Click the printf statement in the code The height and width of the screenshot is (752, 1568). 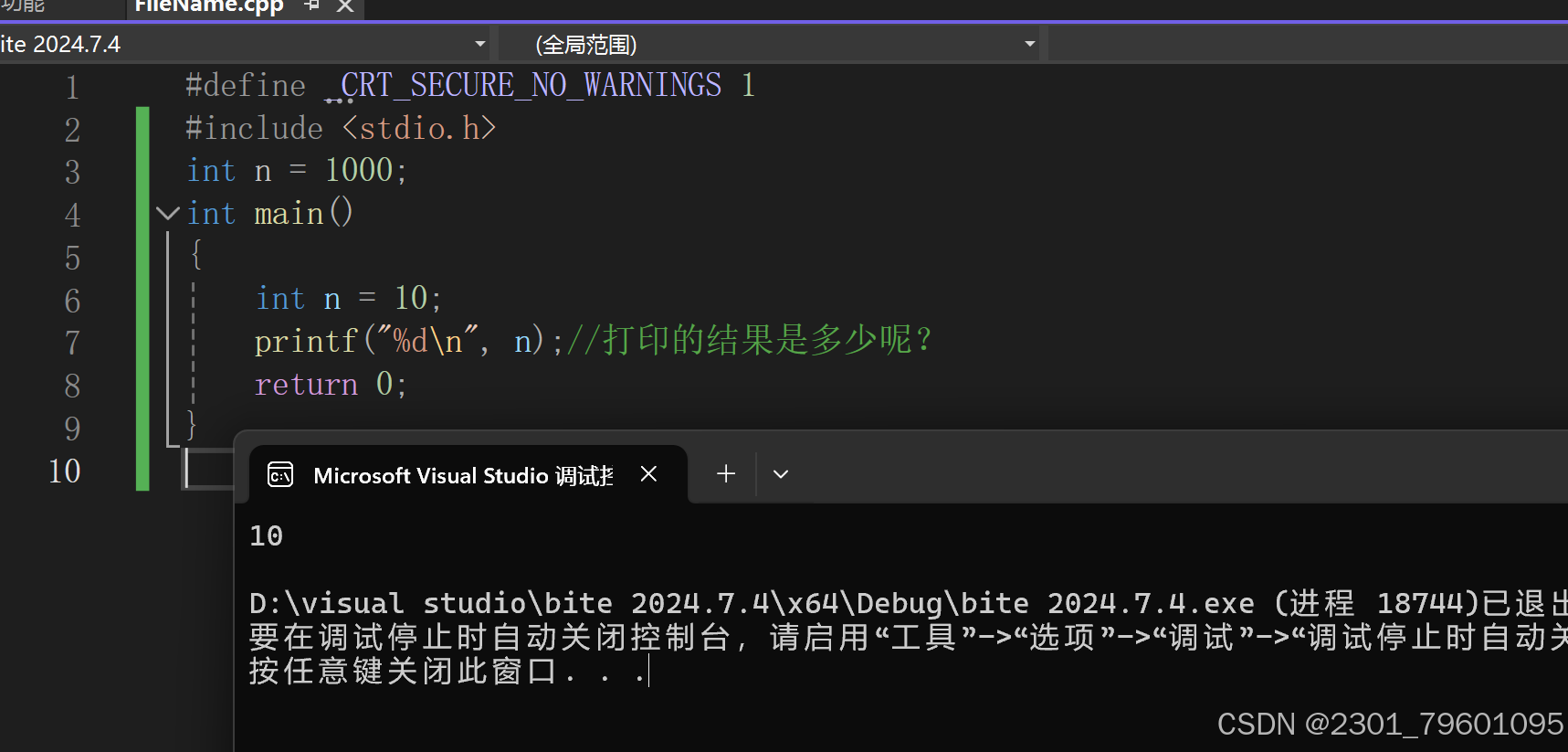(408, 342)
